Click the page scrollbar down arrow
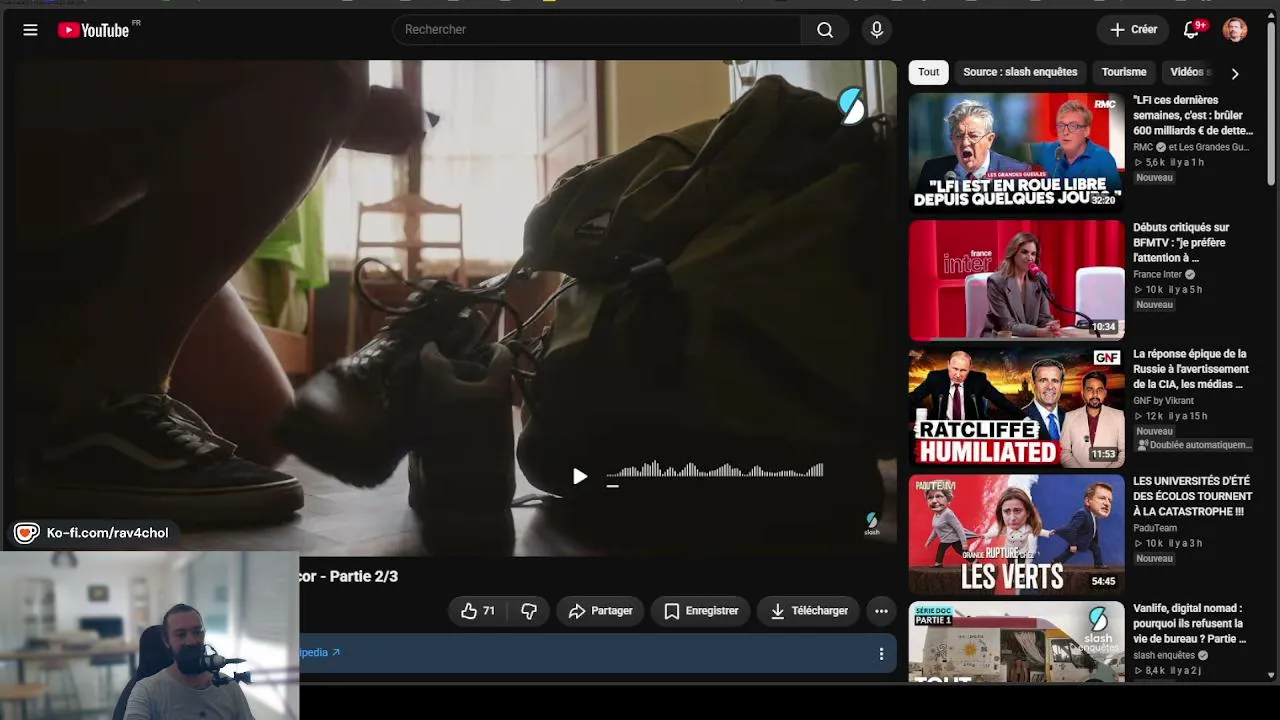The image size is (1280, 720). 1272,675
